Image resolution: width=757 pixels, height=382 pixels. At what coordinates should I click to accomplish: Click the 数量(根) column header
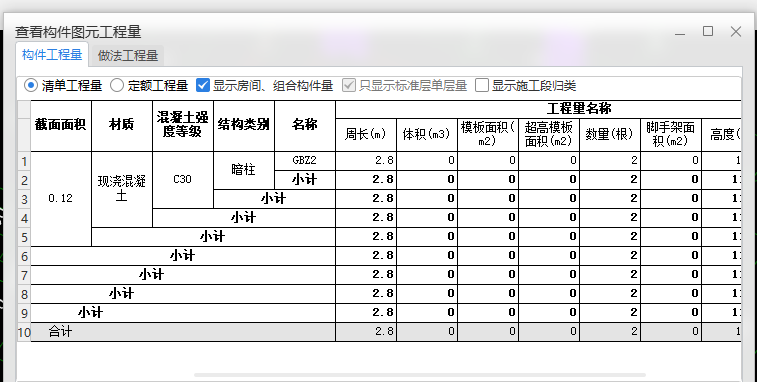[x=610, y=135]
